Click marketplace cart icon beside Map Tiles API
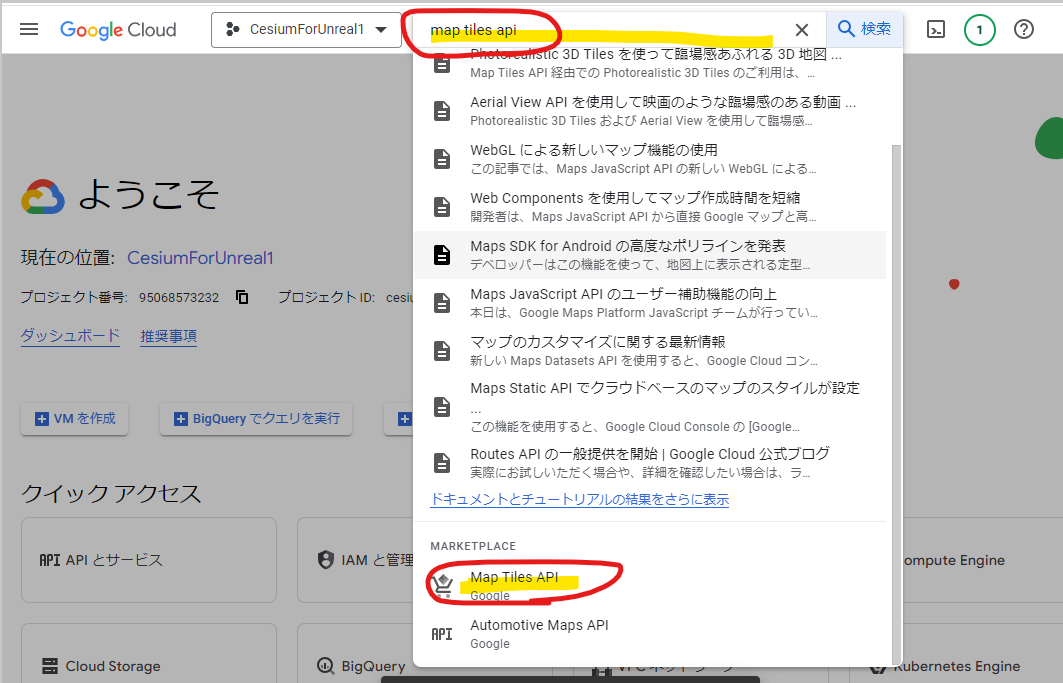 (x=442, y=585)
